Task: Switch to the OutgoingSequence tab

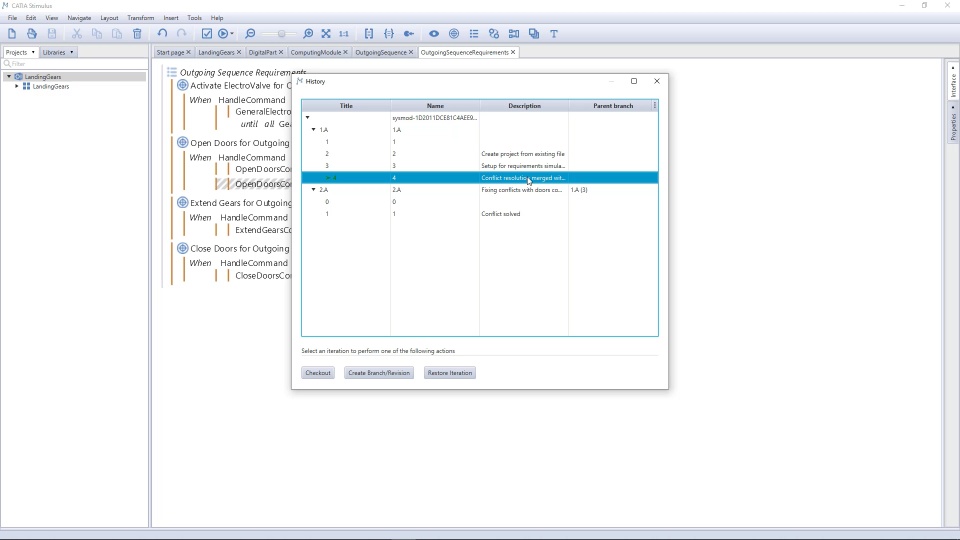Action: tap(381, 52)
